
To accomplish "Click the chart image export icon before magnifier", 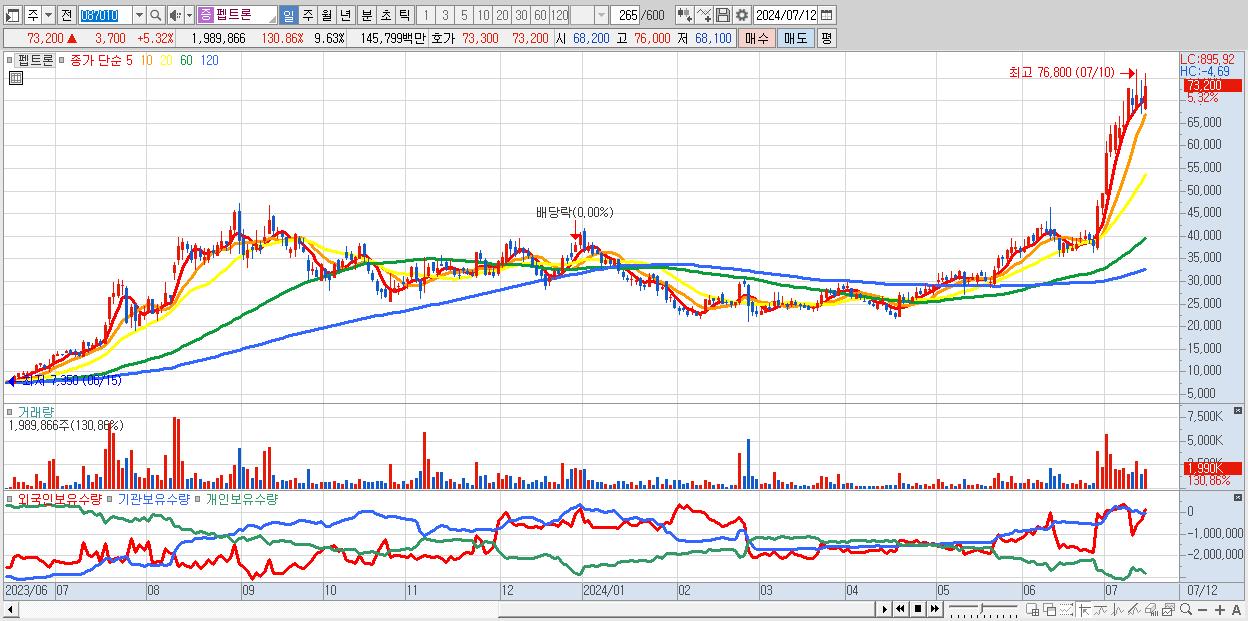I will [1168, 609].
